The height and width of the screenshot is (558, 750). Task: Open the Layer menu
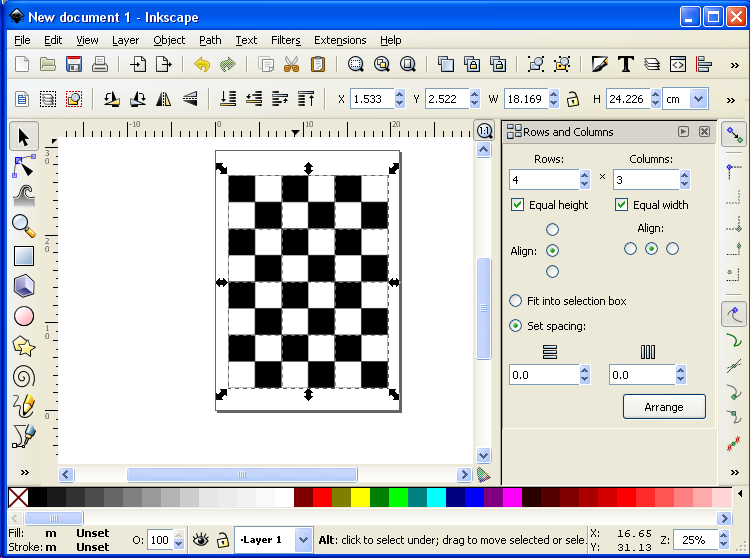pos(125,40)
